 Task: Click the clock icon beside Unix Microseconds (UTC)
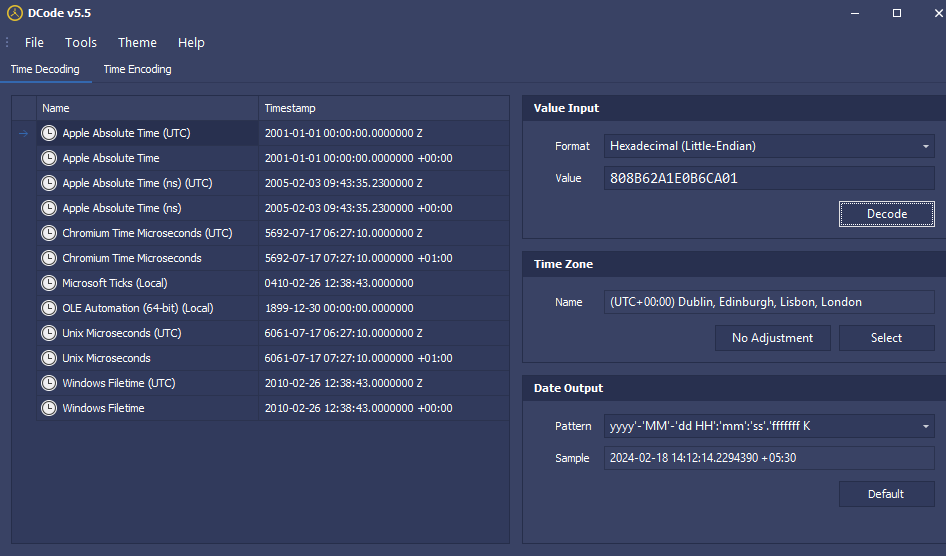(x=49, y=333)
